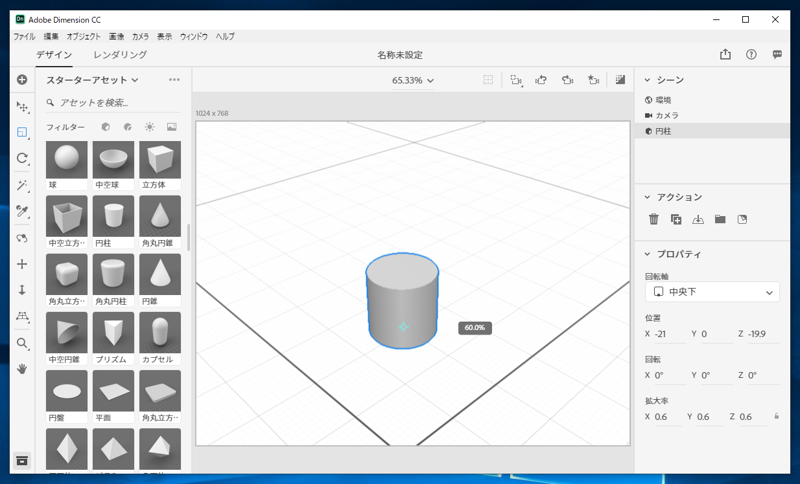The width and height of the screenshot is (800, 484).
Task: Click the scale X value 0.6 field
Action: (x=668, y=417)
